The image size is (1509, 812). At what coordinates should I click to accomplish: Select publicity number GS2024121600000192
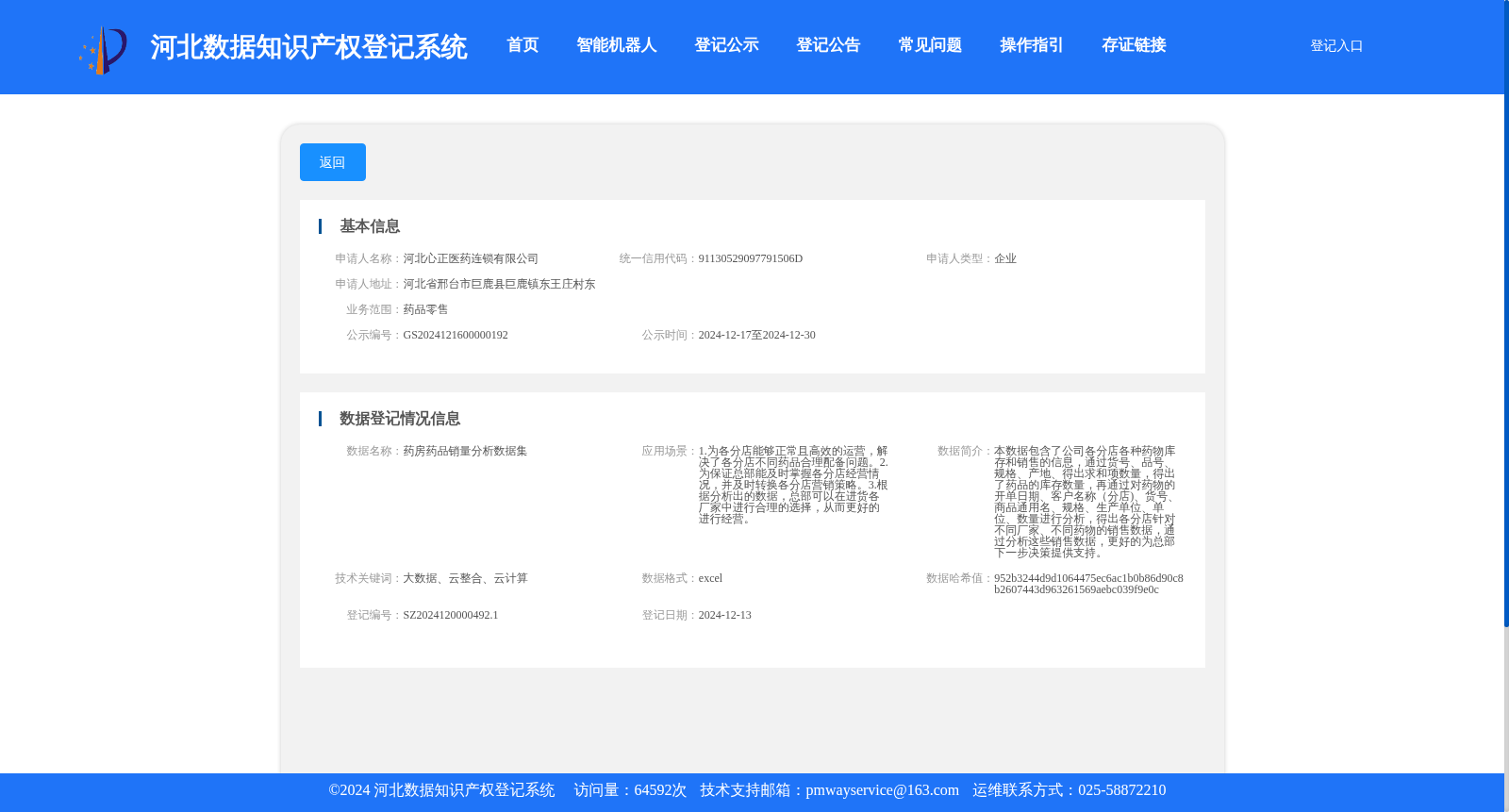pos(456,335)
